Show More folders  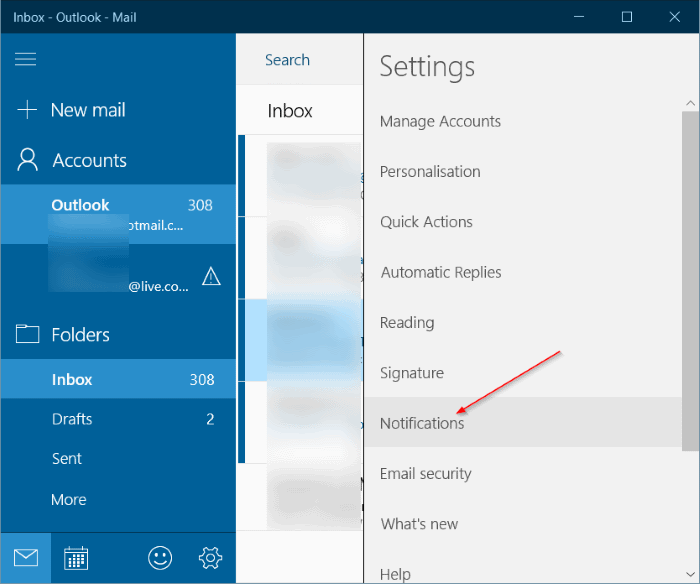(69, 500)
